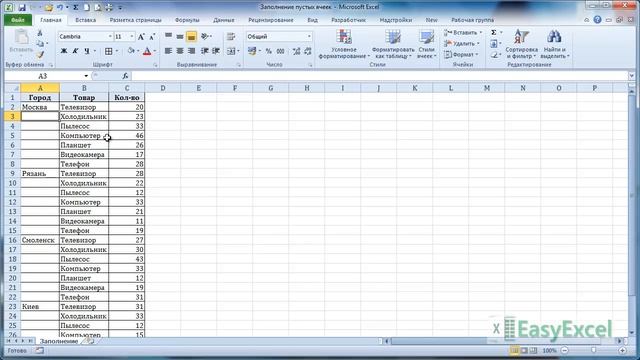640x360 pixels.
Task: Switch to Разметка страницы tab
Action: pyautogui.click(x=136, y=20)
